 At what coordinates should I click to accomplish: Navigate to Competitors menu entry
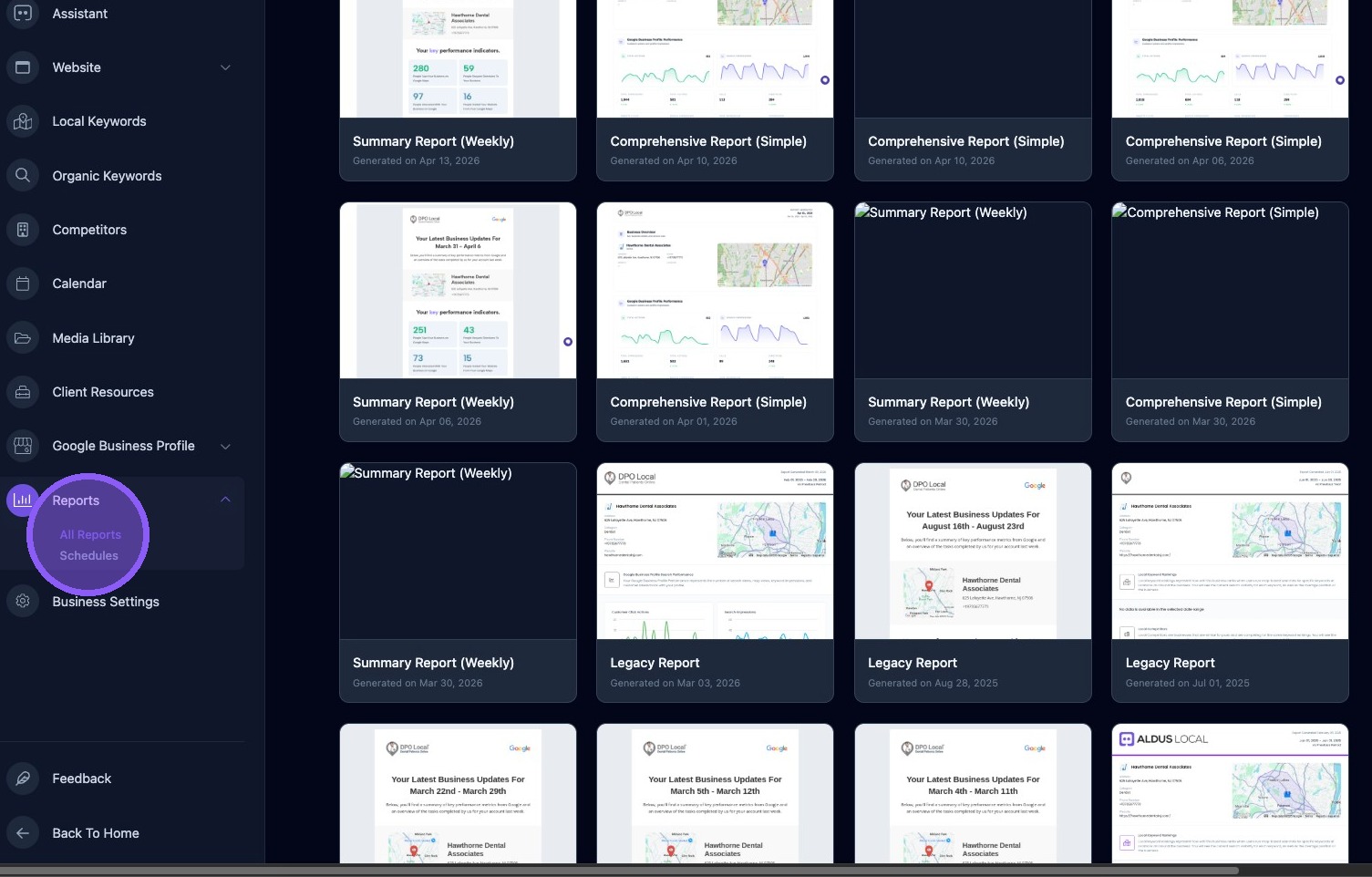[89, 230]
